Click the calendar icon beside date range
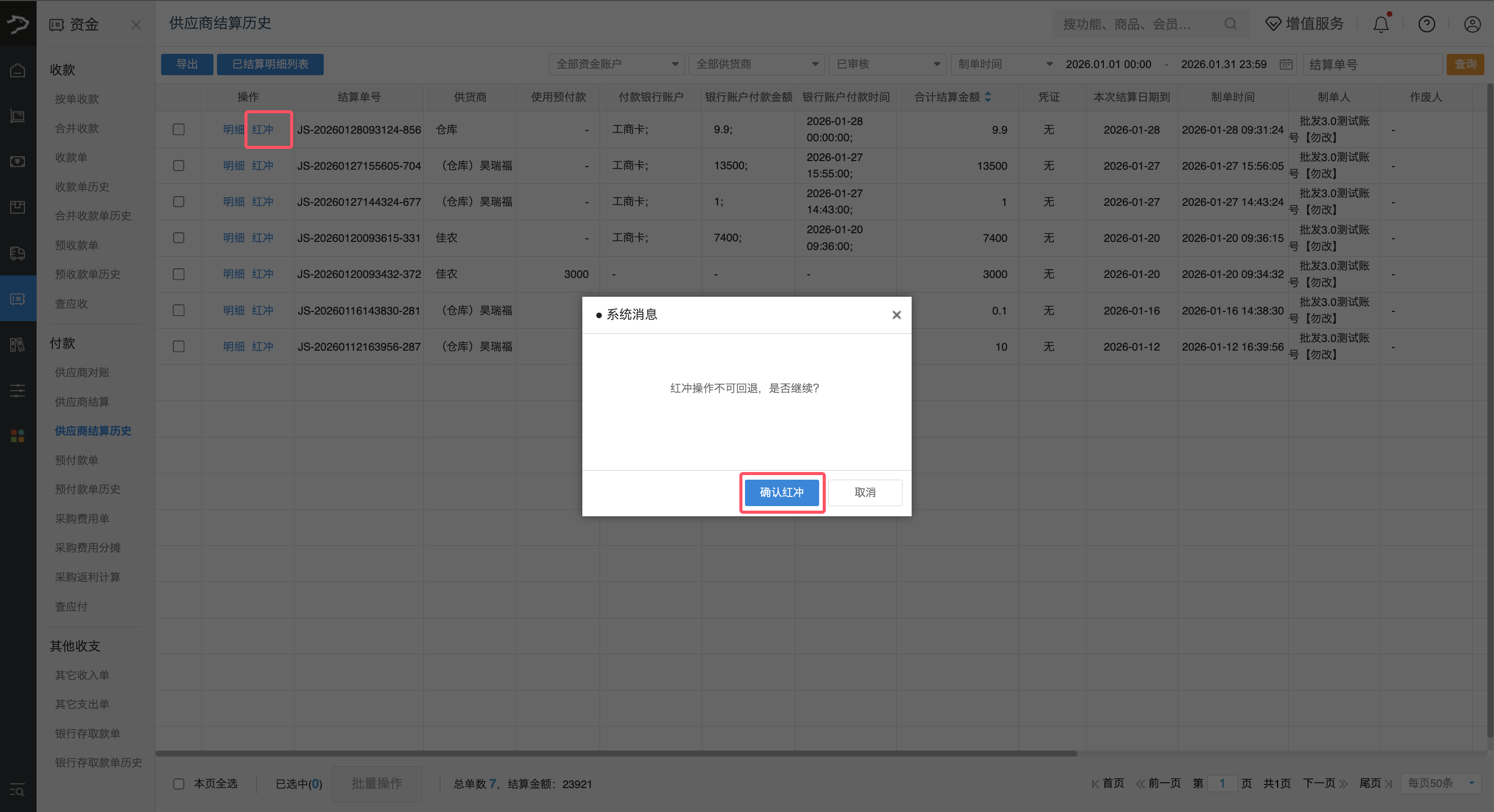Image resolution: width=1494 pixels, height=812 pixels. click(1286, 65)
